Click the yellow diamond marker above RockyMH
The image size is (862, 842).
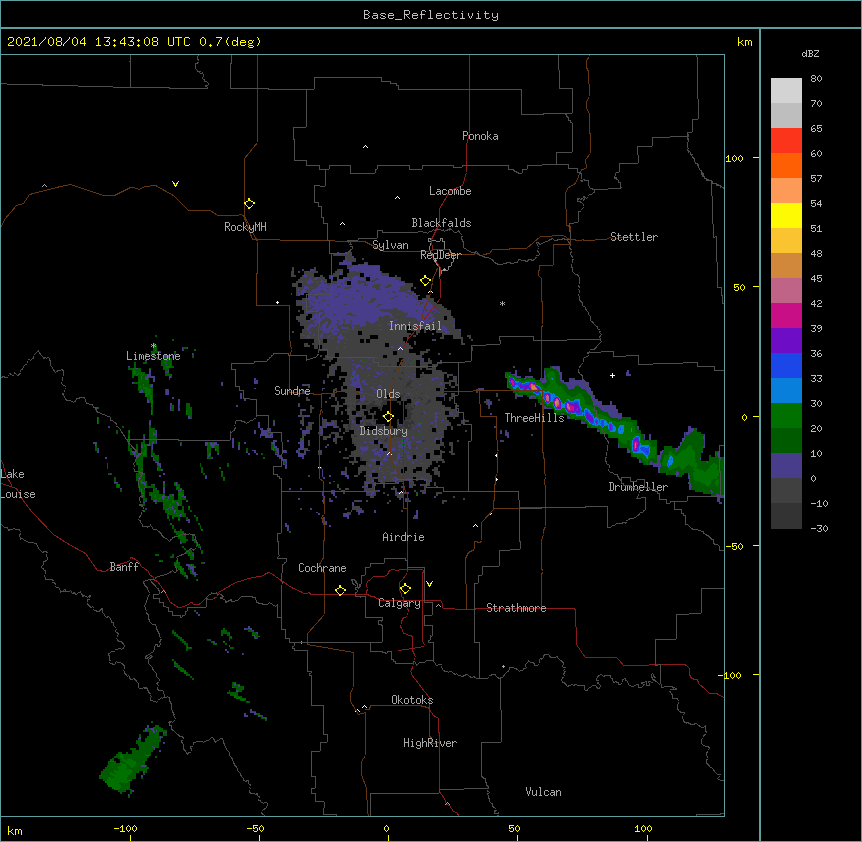pyautogui.click(x=249, y=204)
